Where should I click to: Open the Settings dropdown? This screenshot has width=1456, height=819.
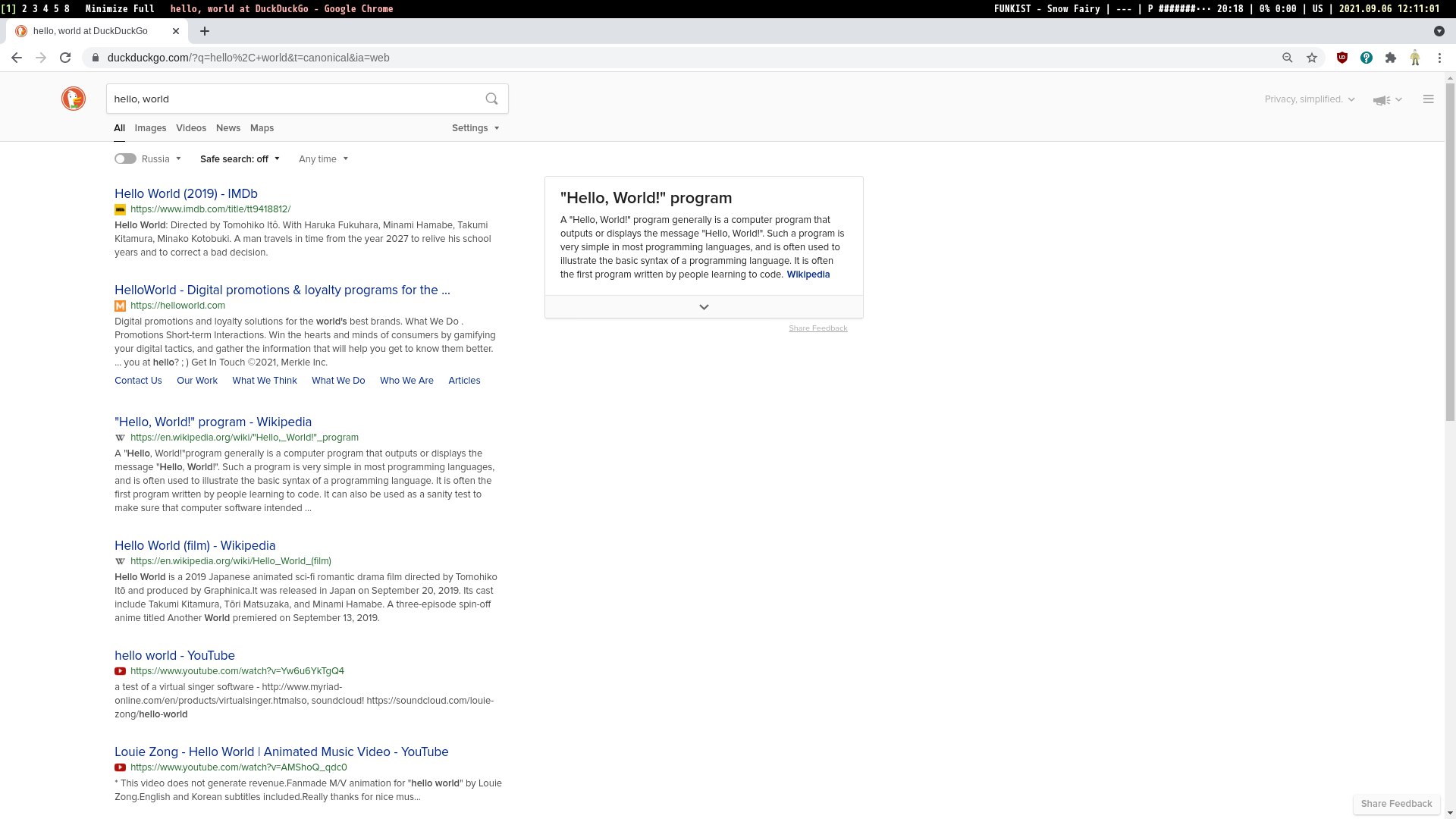click(475, 128)
